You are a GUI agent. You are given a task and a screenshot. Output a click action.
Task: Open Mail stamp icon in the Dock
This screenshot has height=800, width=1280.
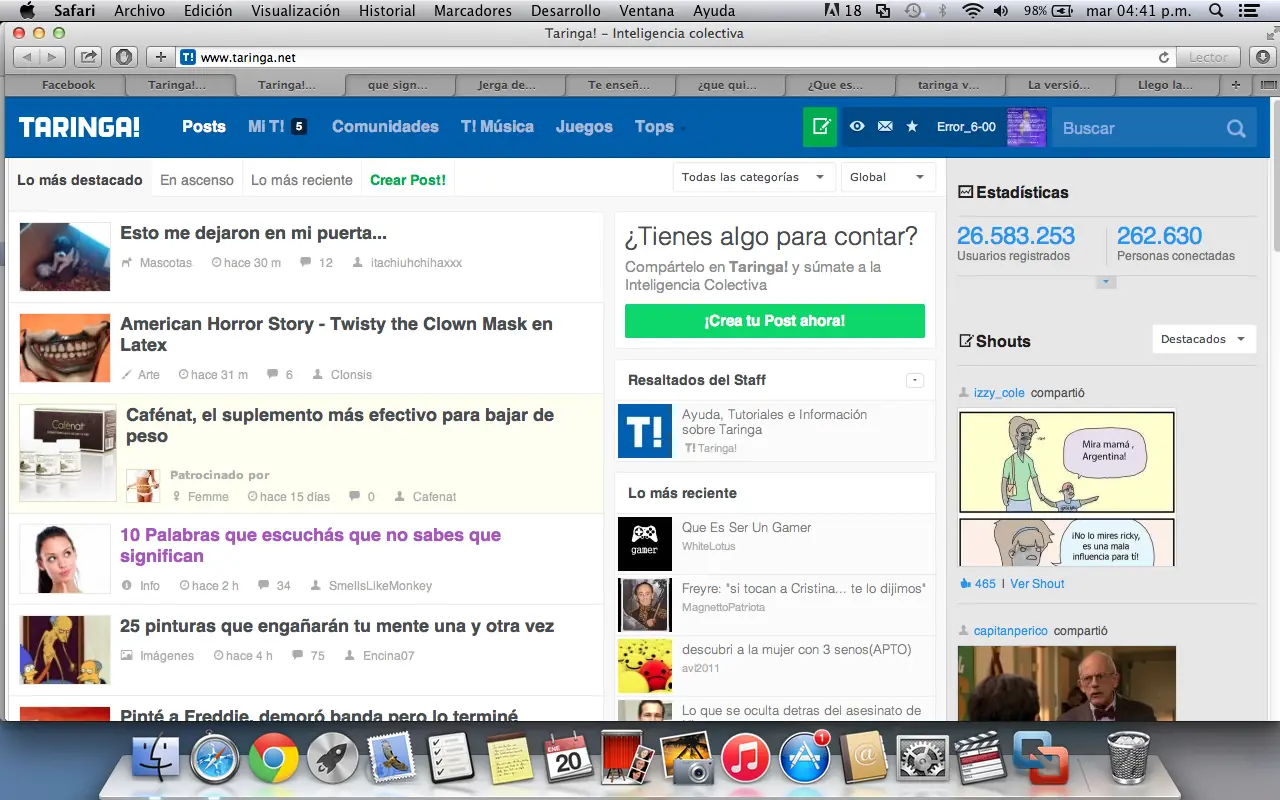(391, 759)
